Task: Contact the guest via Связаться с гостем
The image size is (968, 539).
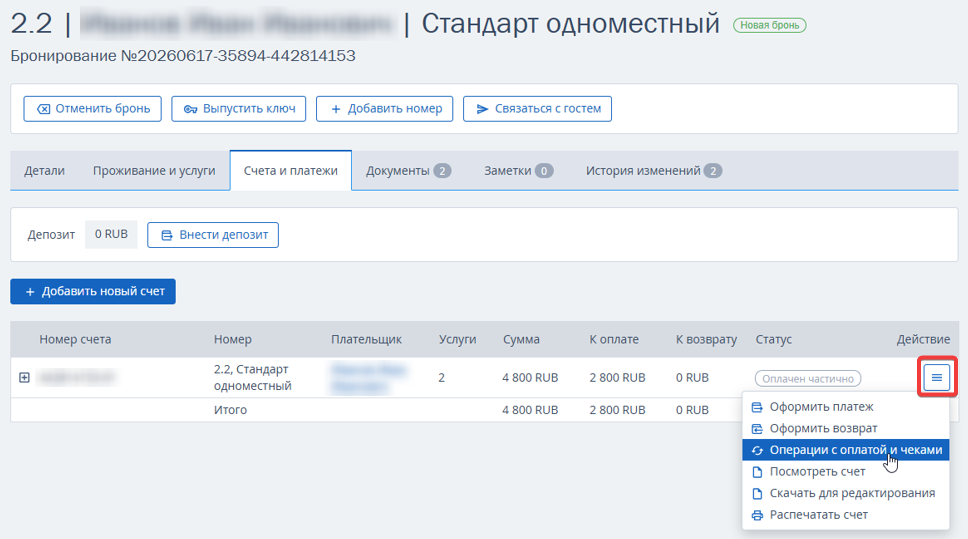Action: [x=537, y=109]
